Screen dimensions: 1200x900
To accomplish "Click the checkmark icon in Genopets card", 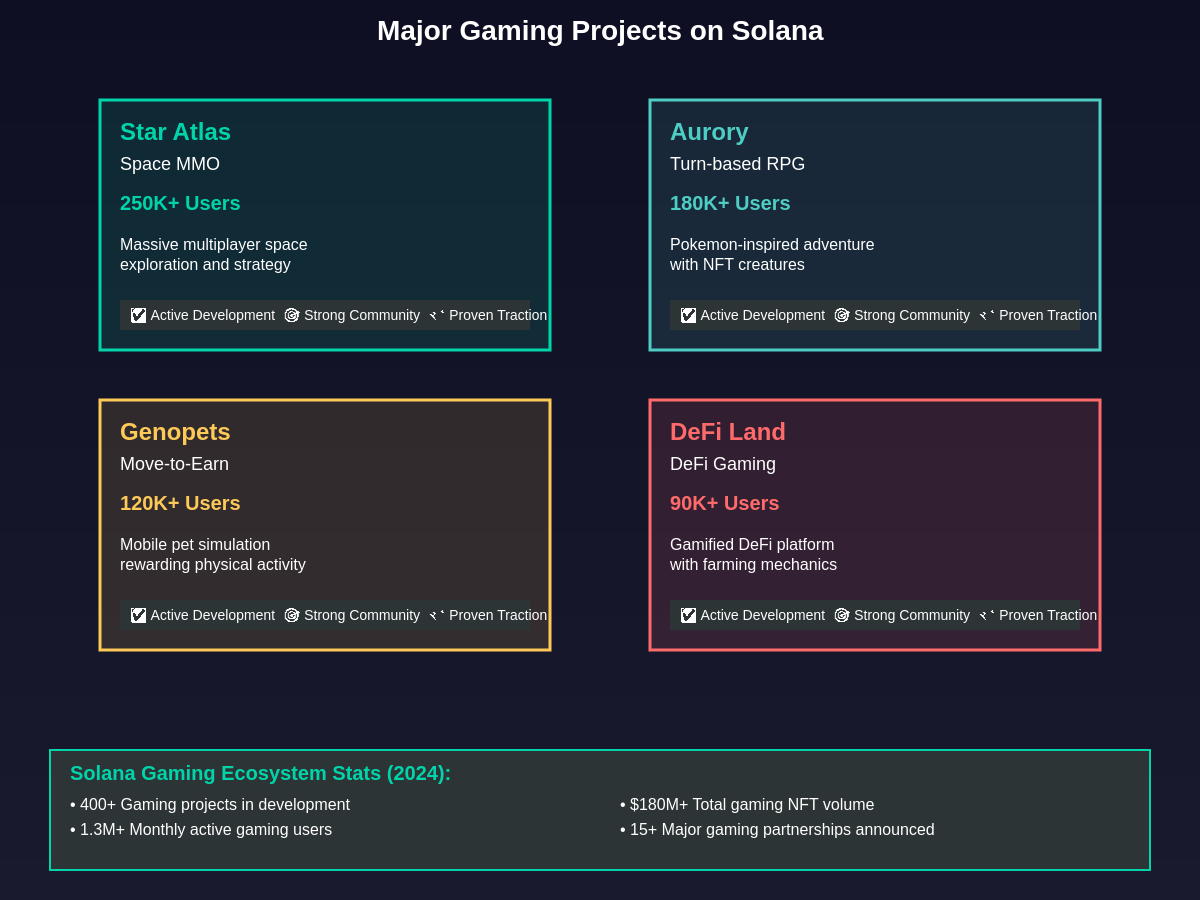I will tap(138, 615).
